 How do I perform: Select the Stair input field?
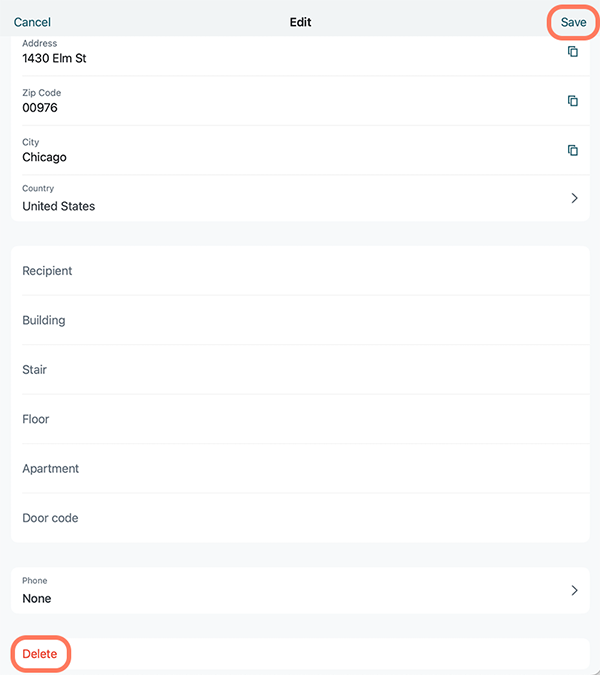pyautogui.click(x=300, y=370)
